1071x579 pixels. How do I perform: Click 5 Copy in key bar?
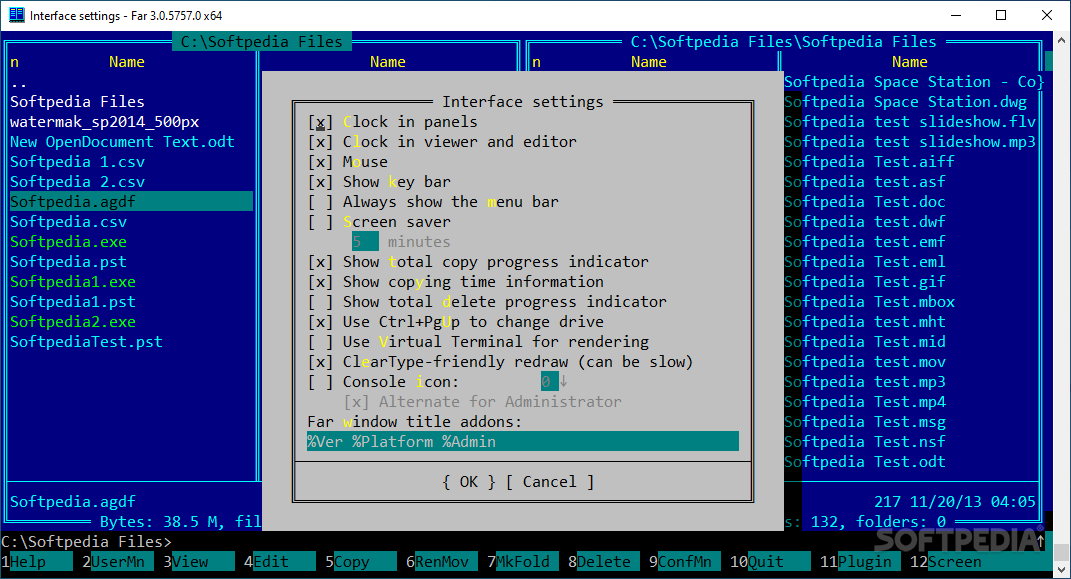(x=361, y=562)
